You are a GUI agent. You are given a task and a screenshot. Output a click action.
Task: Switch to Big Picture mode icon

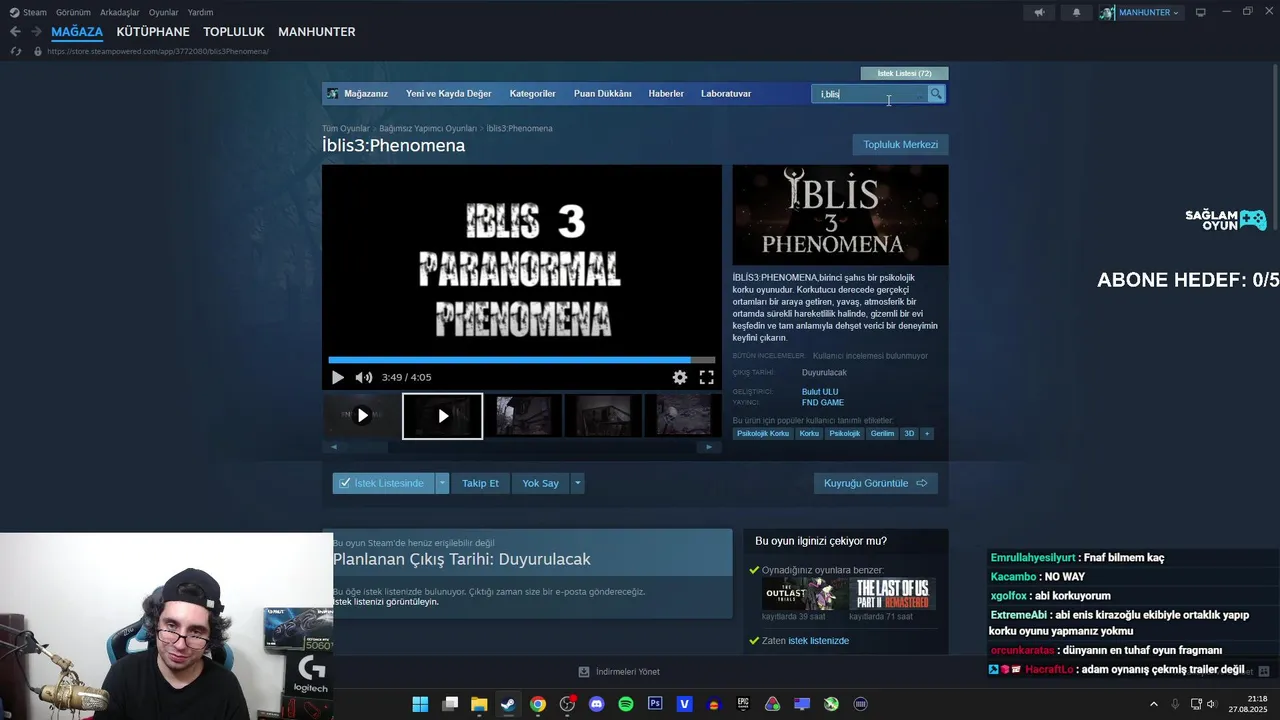tap(1201, 12)
